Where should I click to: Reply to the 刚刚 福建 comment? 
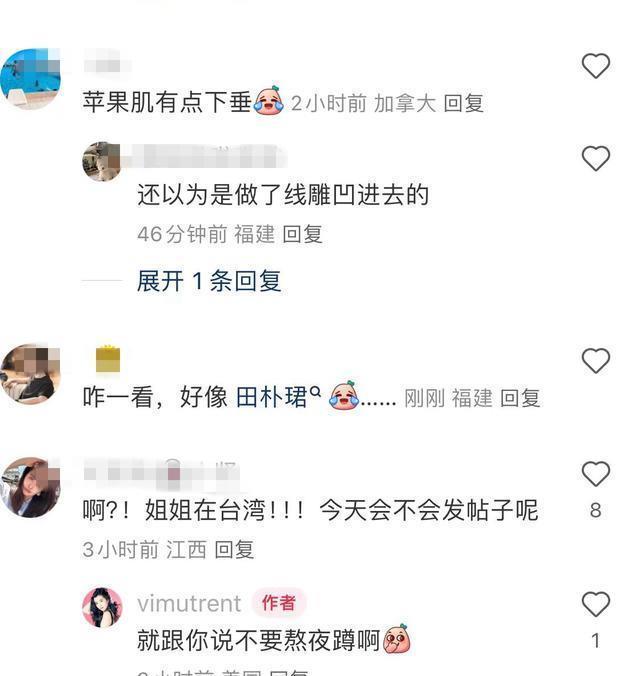tap(520, 397)
